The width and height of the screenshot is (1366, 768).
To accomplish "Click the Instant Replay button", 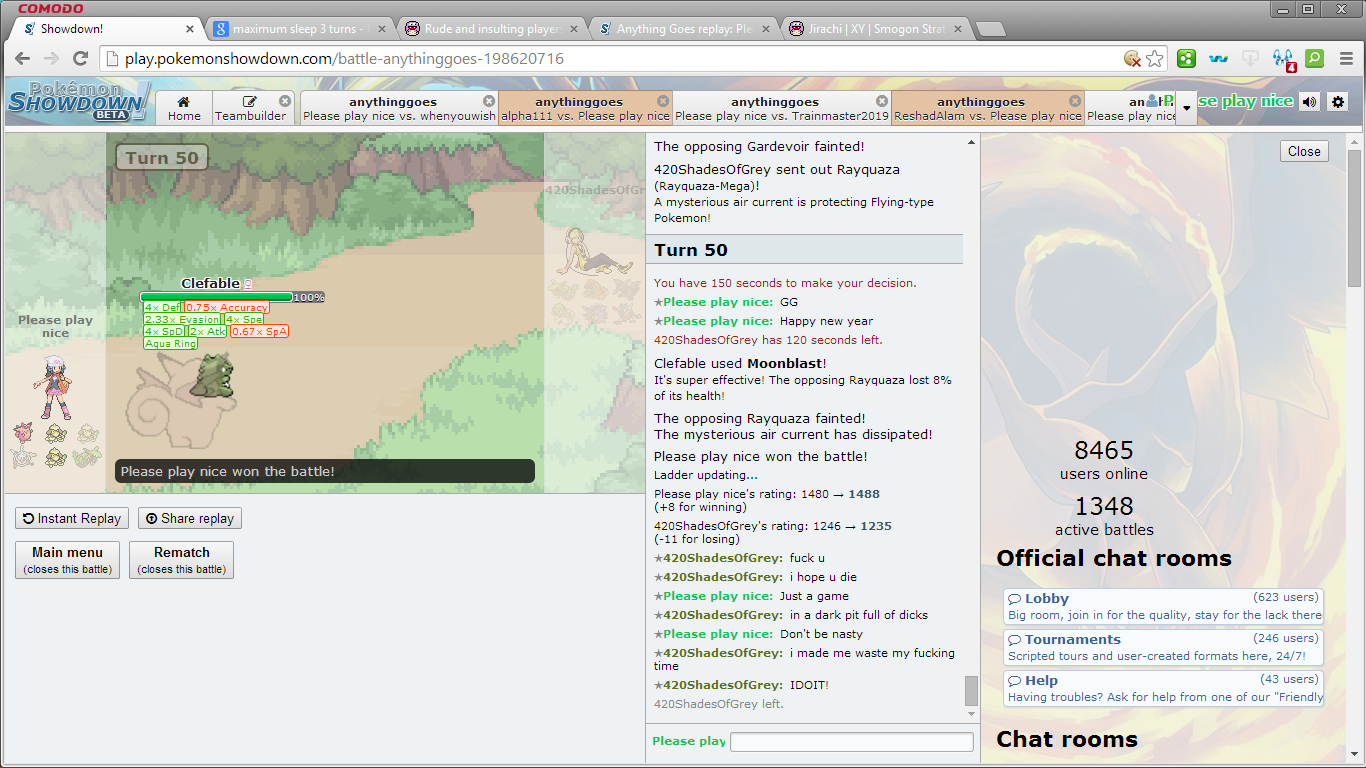I will (x=72, y=518).
